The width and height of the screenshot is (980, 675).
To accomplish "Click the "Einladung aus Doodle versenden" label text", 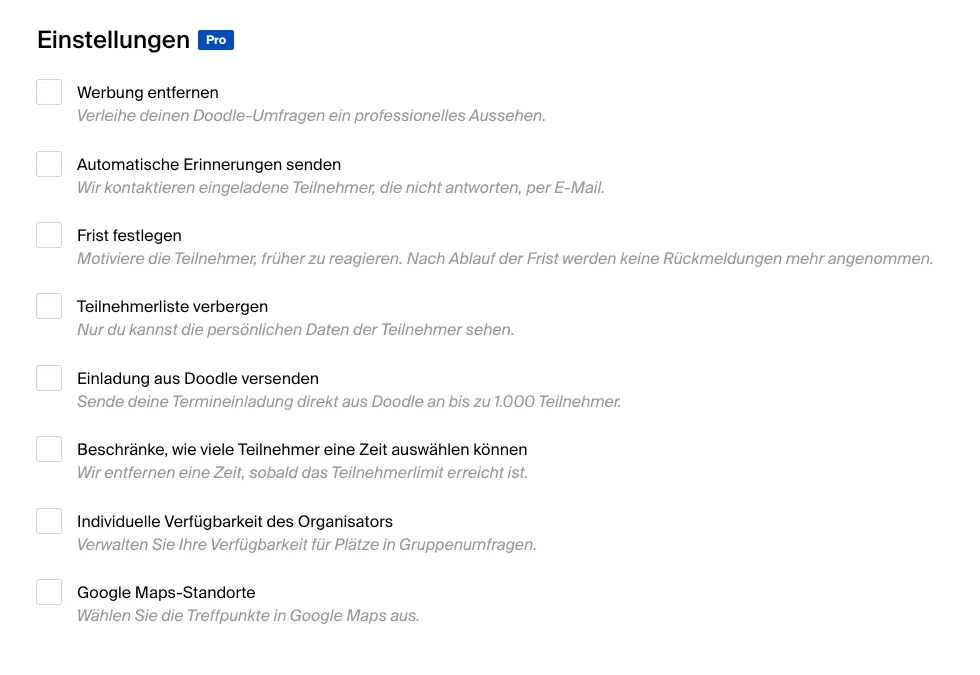I will 197,379.
